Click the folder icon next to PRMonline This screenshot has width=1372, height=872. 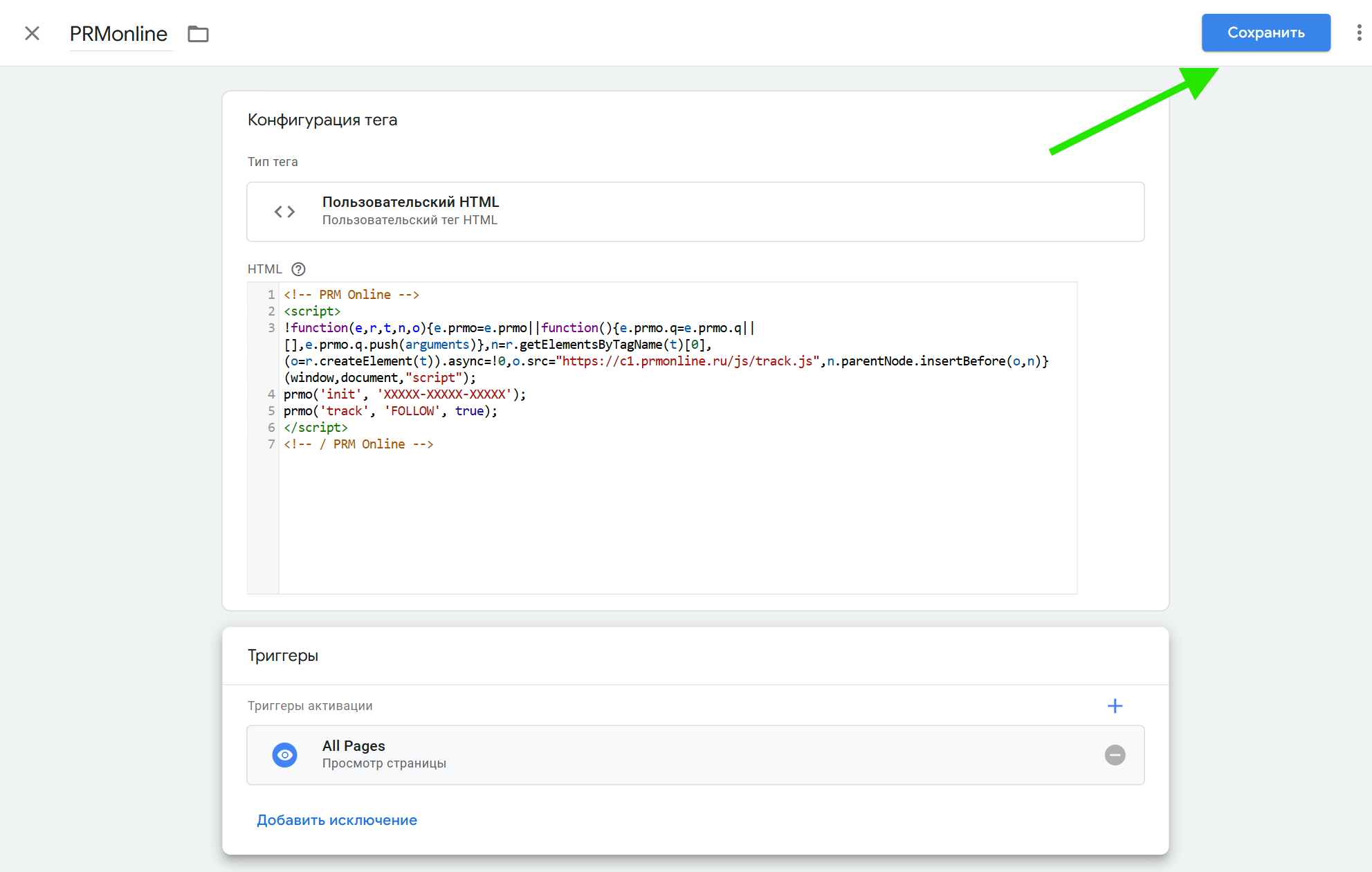click(x=198, y=33)
